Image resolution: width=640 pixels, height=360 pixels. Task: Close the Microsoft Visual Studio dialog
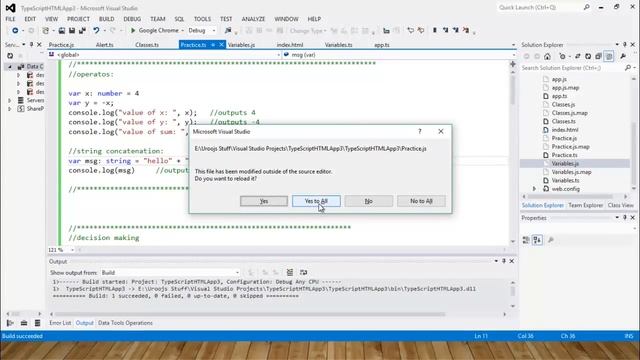(441, 131)
